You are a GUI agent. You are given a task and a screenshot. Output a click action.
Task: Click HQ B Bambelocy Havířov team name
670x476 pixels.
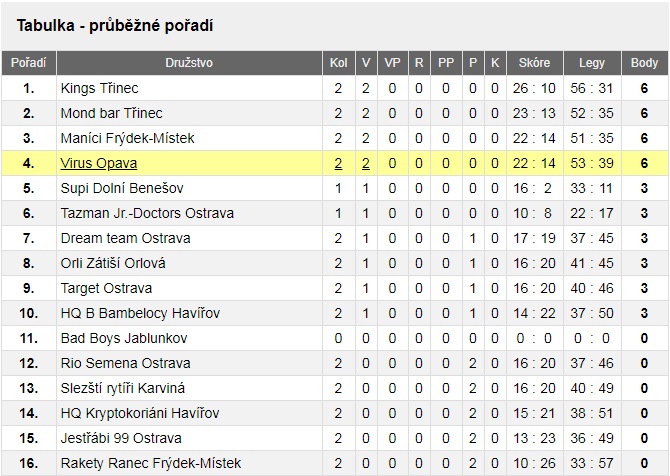point(140,313)
